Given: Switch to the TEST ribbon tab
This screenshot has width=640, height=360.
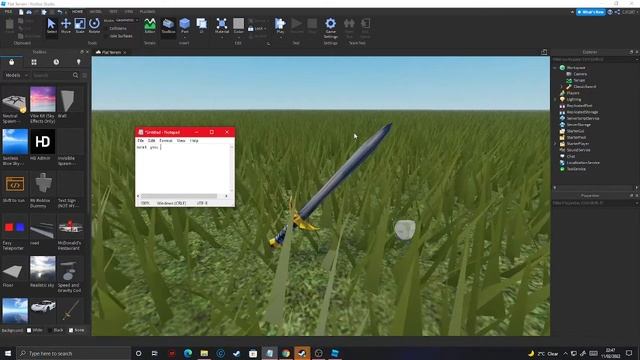Looking at the screenshot, I should pyautogui.click(x=113, y=12).
